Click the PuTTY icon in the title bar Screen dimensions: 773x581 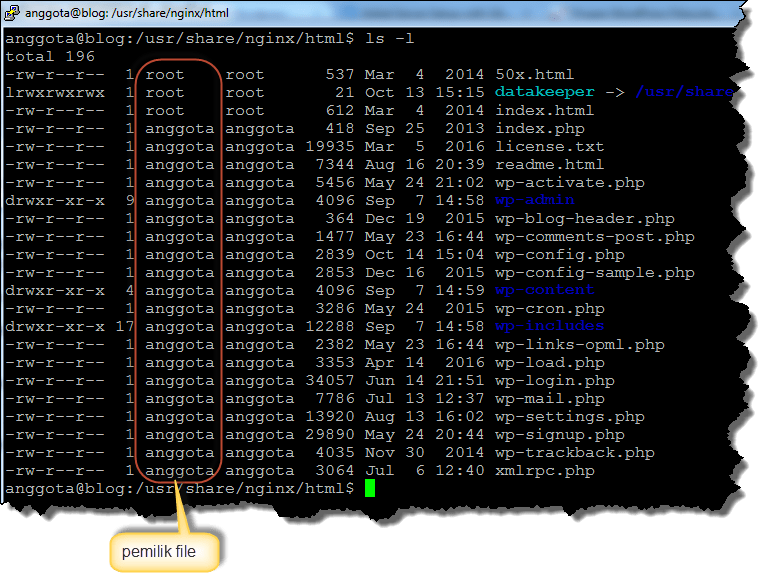click(x=12, y=13)
